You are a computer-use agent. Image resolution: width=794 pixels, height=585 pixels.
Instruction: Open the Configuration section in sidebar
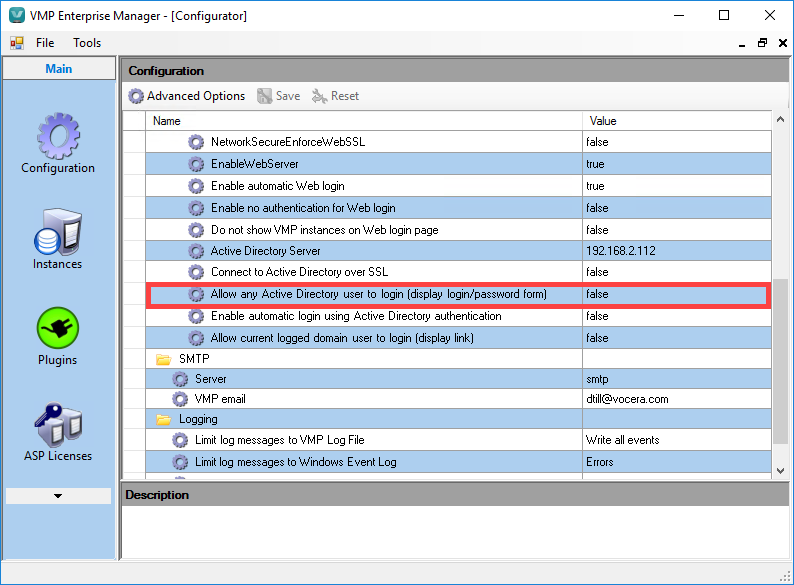58,143
